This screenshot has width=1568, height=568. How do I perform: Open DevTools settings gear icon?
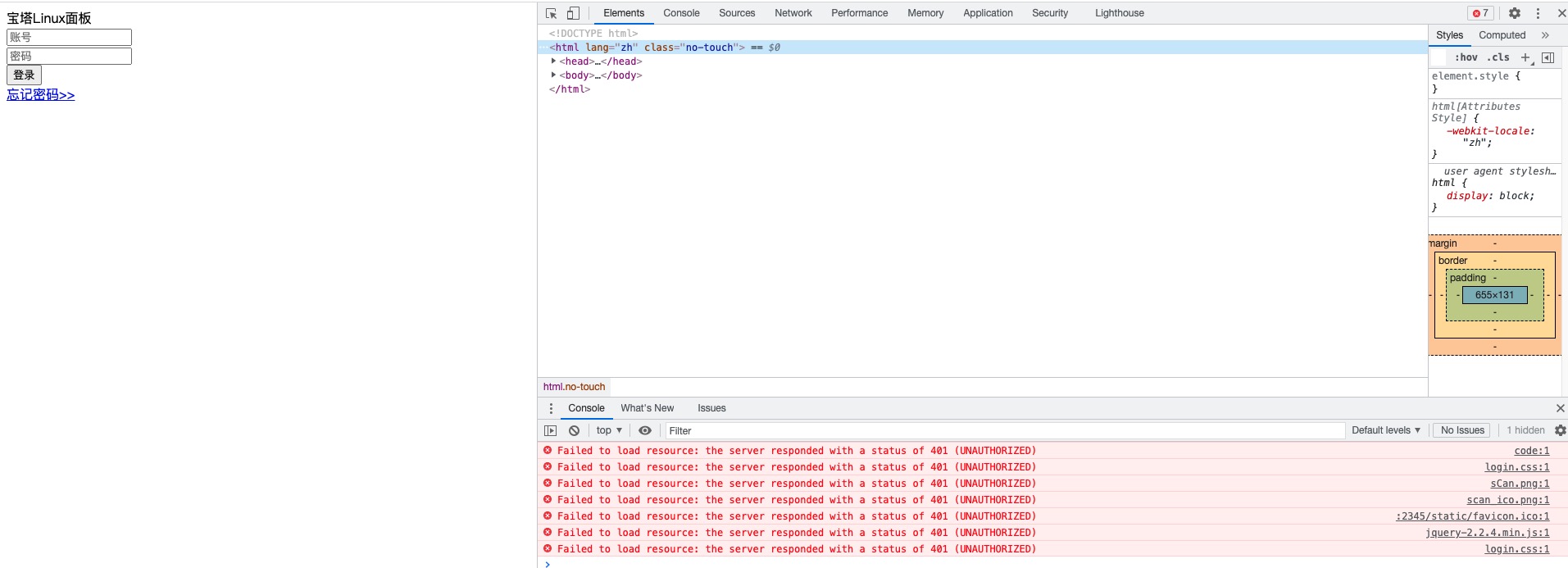pos(1515,13)
